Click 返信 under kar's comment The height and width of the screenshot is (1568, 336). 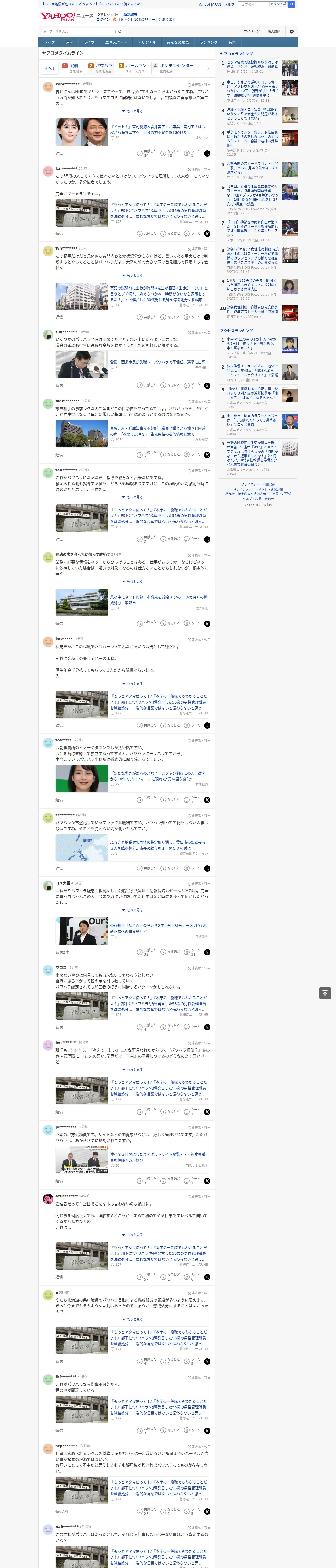point(59,234)
